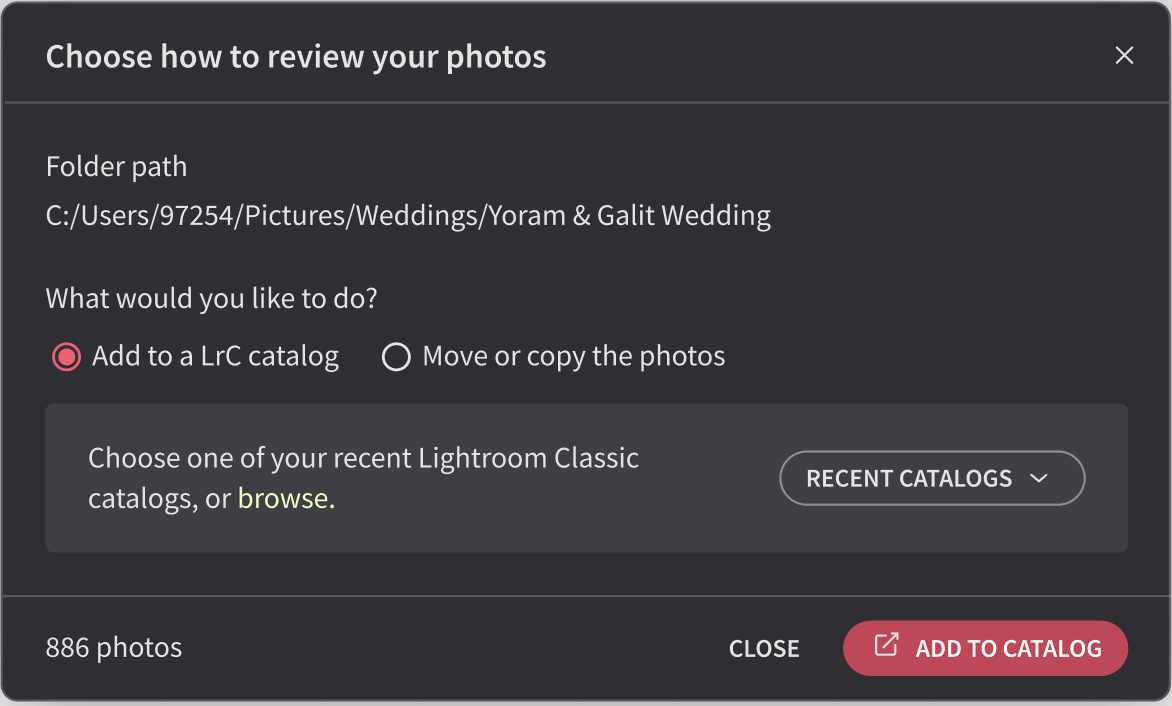Click the red ADD TO CATALOG button
The width and height of the screenshot is (1172, 706).
click(985, 648)
